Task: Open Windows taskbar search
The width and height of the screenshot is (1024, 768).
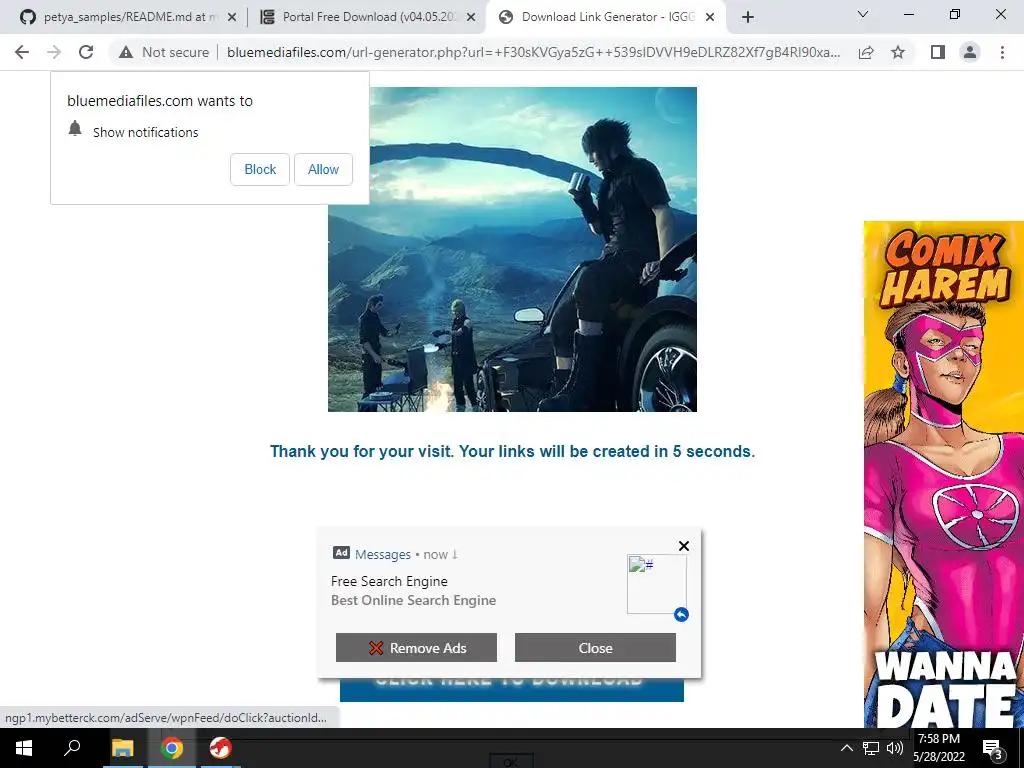Action: click(x=72, y=748)
